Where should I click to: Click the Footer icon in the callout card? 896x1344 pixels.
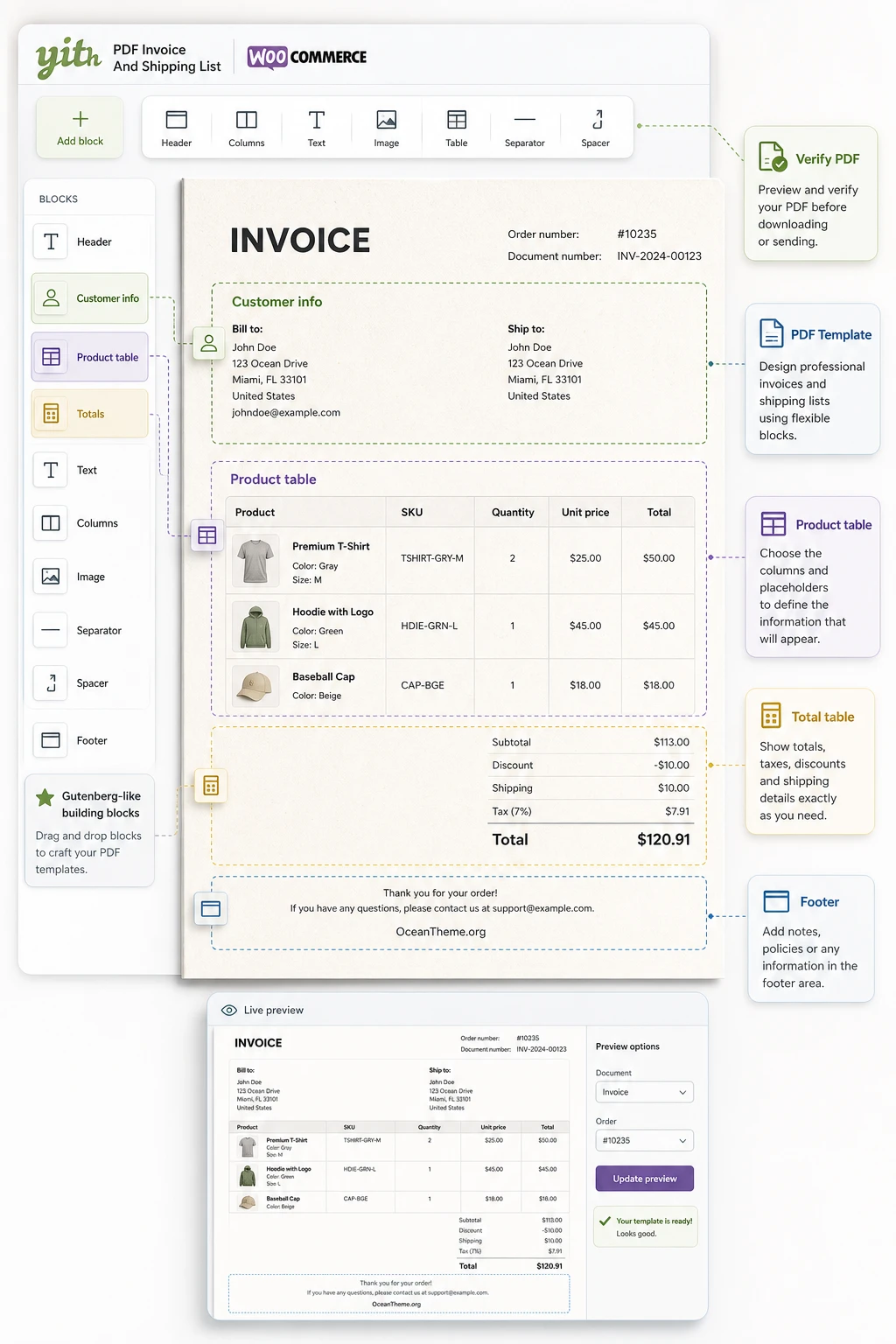coord(776,901)
